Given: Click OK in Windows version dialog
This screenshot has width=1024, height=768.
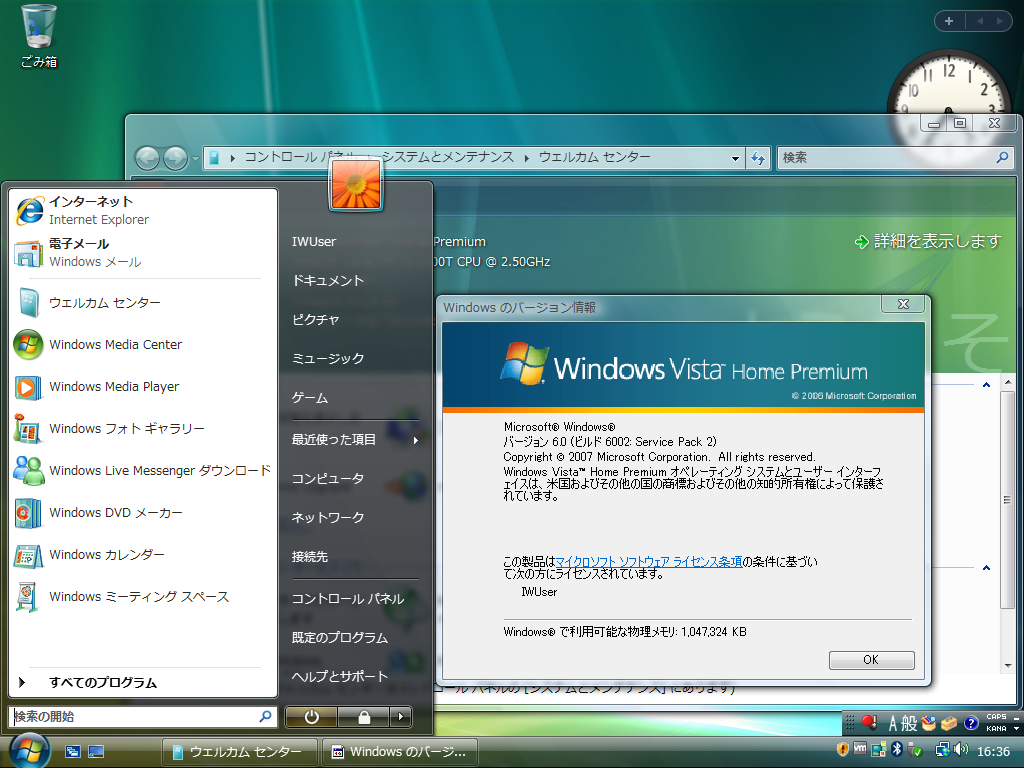Looking at the screenshot, I should pyautogui.click(x=871, y=660).
